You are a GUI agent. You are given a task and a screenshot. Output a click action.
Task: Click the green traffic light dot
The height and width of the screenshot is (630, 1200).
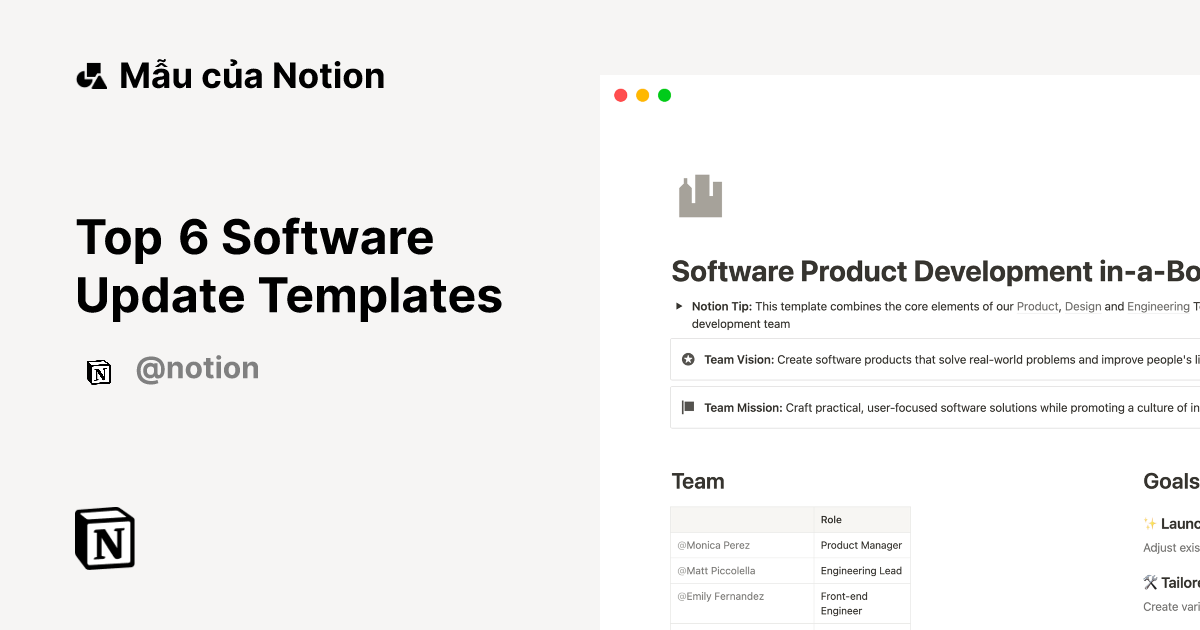point(664,94)
